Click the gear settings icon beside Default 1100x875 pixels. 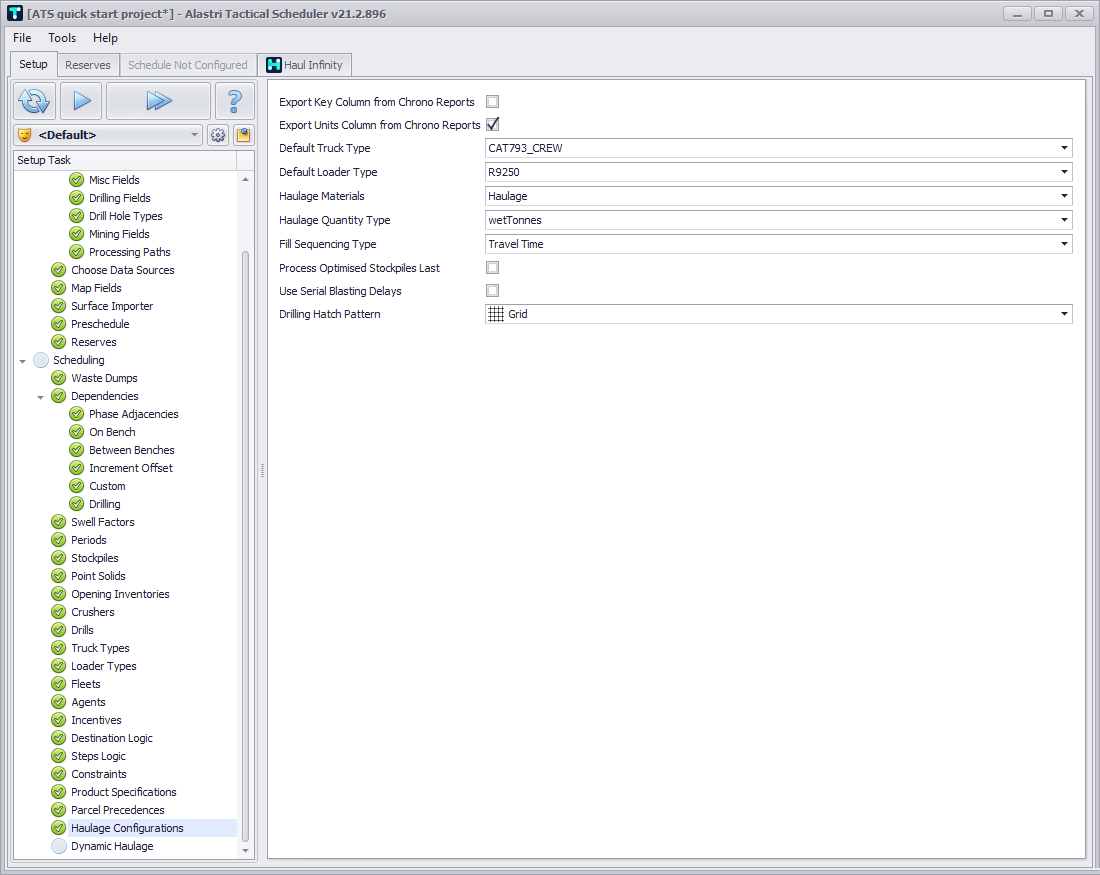point(218,135)
